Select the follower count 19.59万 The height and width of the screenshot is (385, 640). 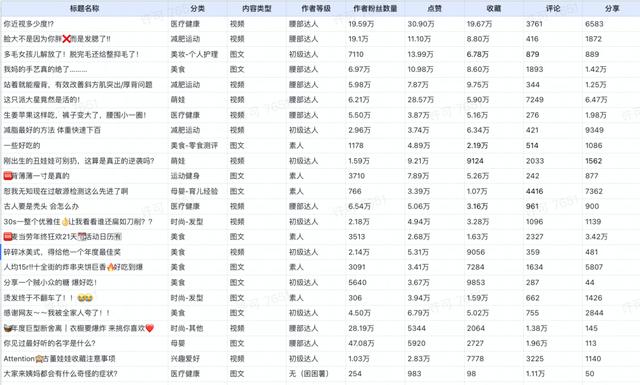[361, 24]
